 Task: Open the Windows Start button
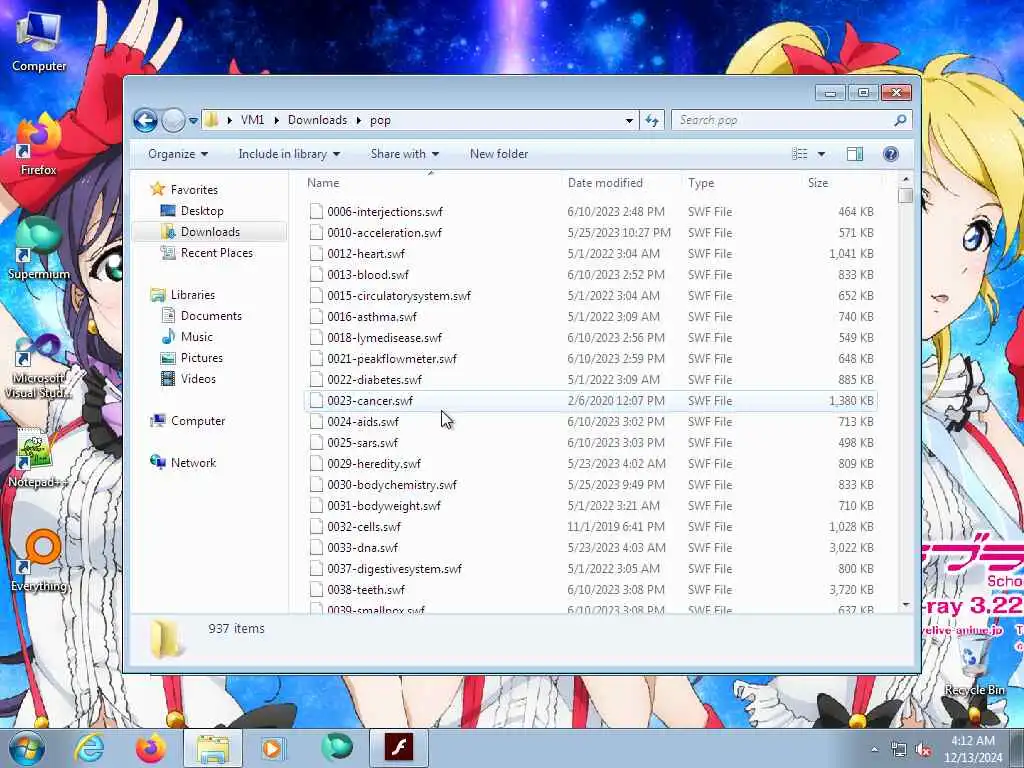[x=26, y=748]
